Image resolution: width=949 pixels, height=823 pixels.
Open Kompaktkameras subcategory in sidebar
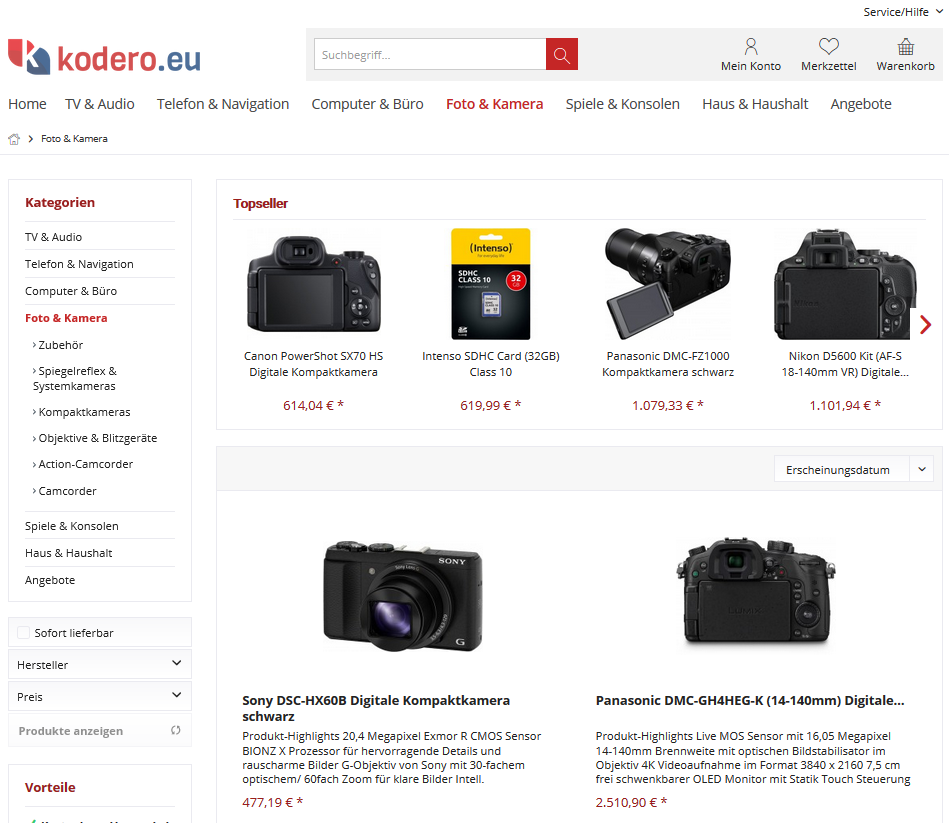point(84,412)
